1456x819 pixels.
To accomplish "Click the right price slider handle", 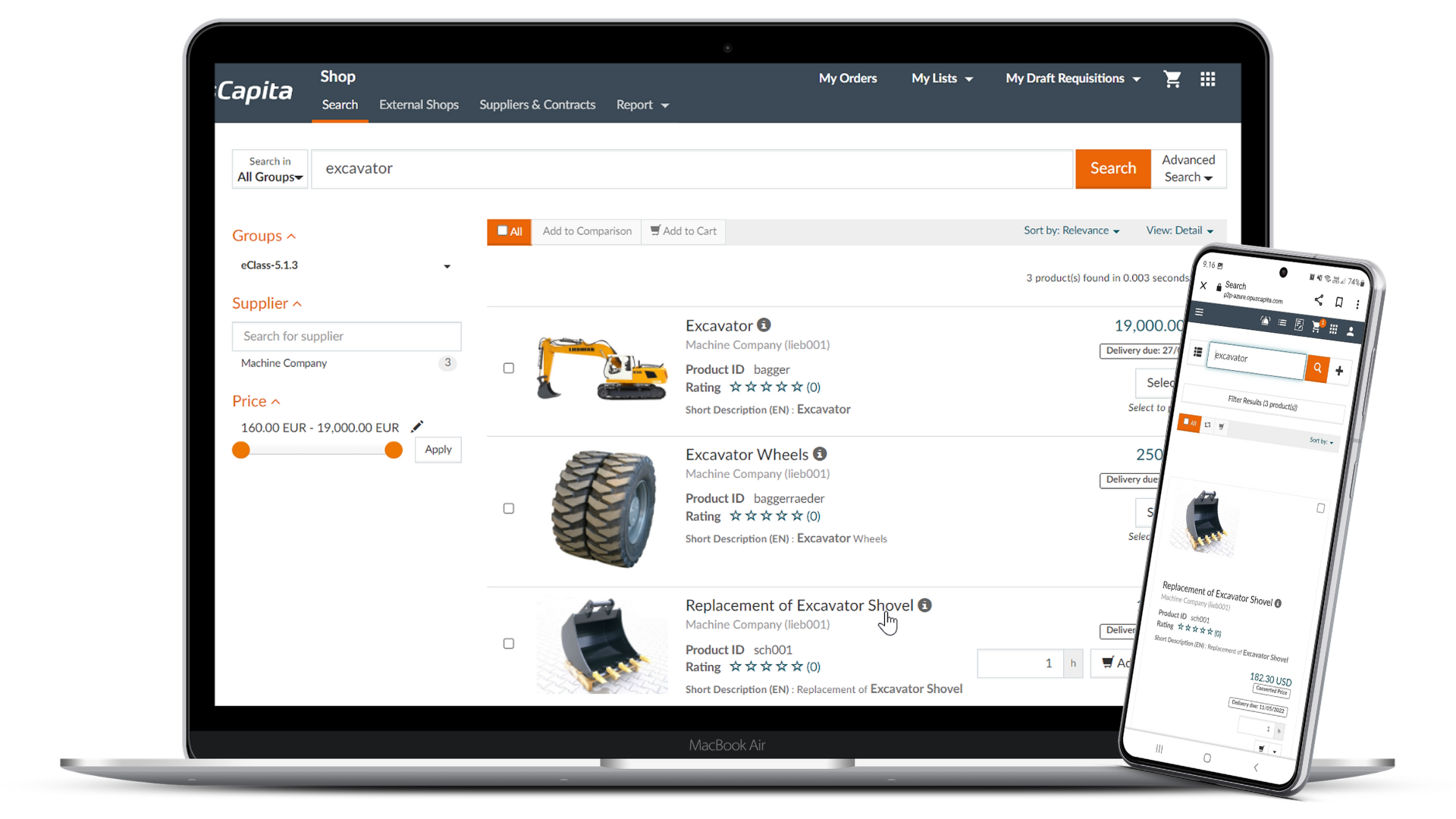I will [394, 450].
